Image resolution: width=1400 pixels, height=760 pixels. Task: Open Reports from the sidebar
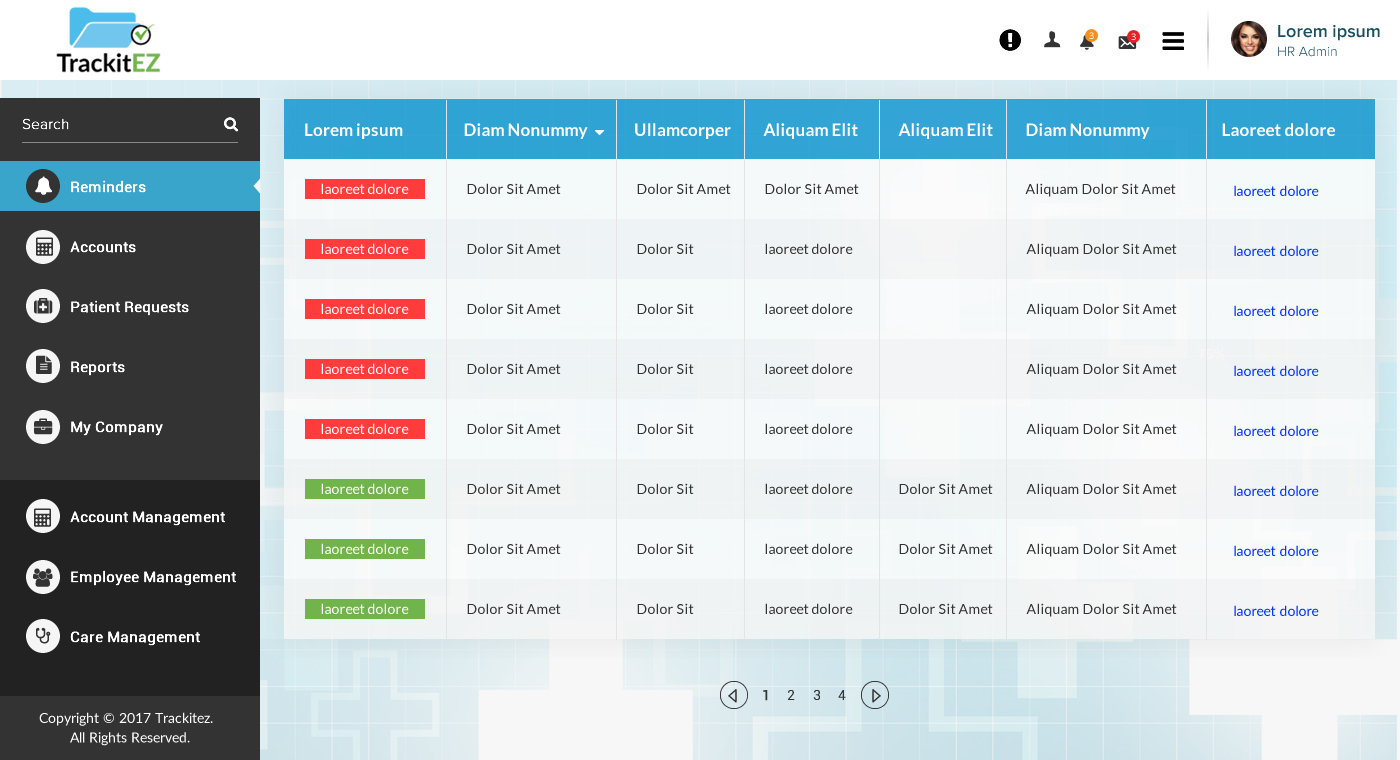[x=97, y=367]
